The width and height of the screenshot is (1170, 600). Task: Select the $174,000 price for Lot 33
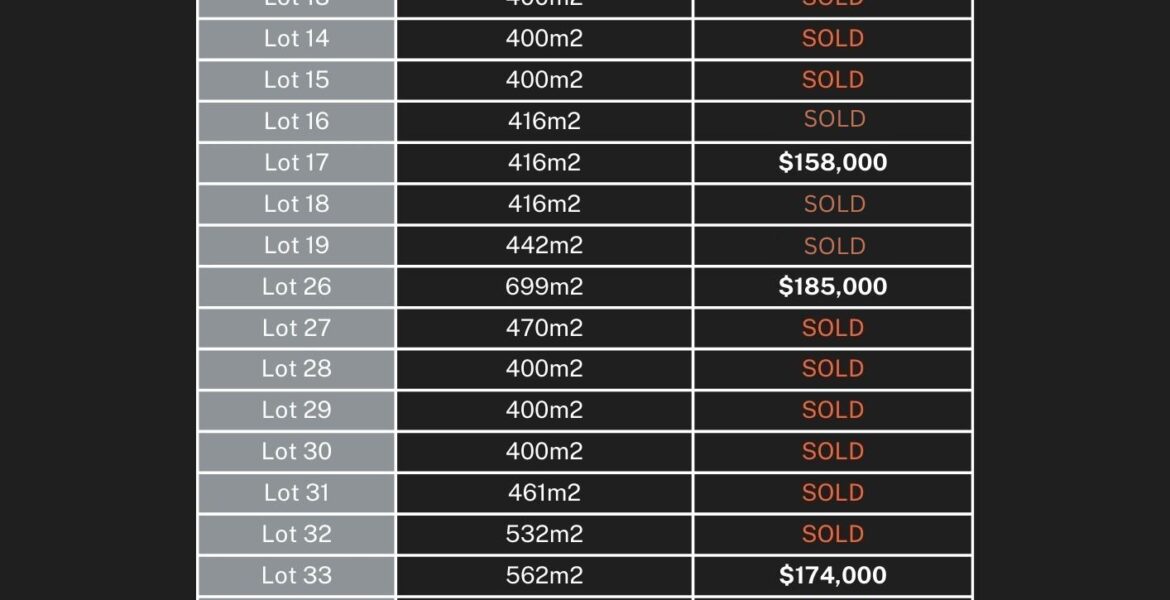click(832, 575)
